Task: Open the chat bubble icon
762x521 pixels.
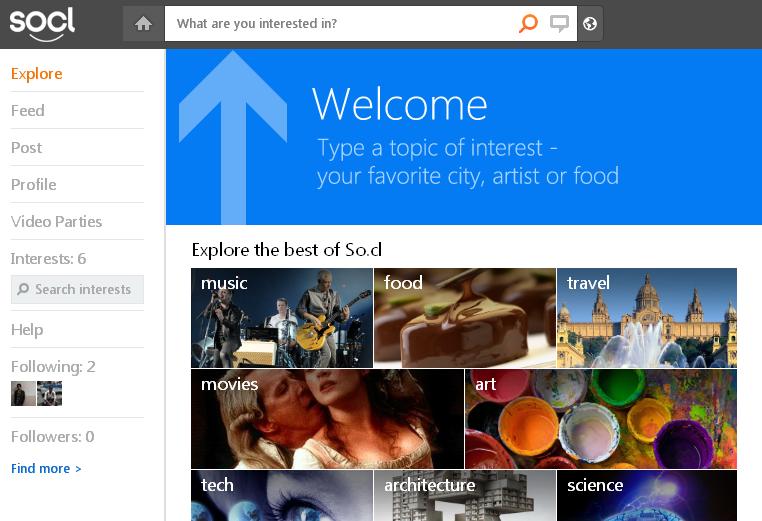Action: coord(559,24)
